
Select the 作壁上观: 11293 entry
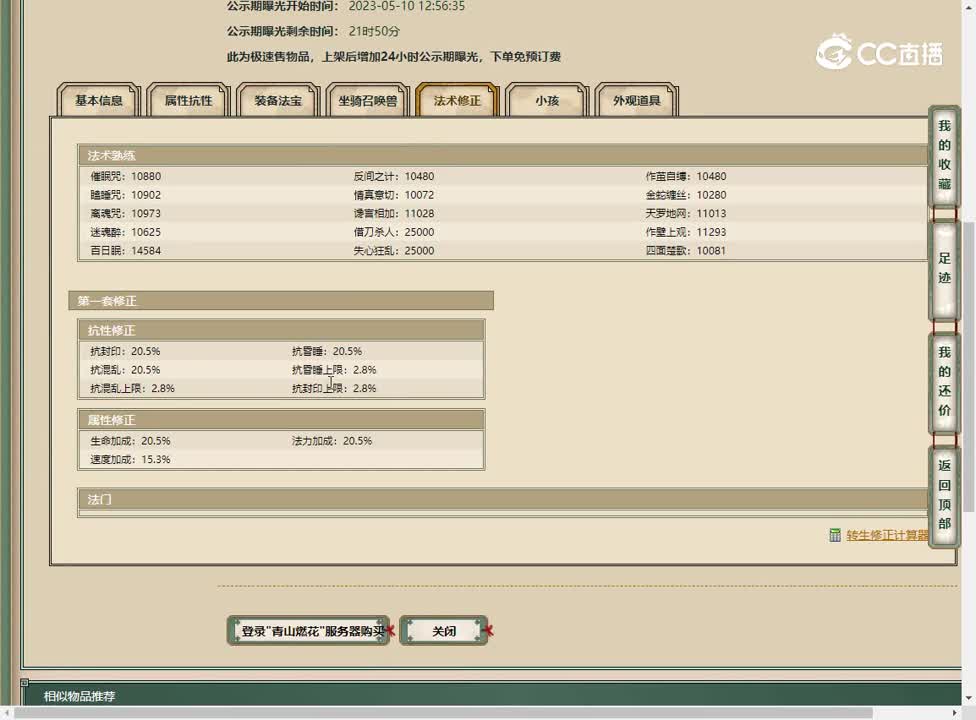[x=686, y=232]
